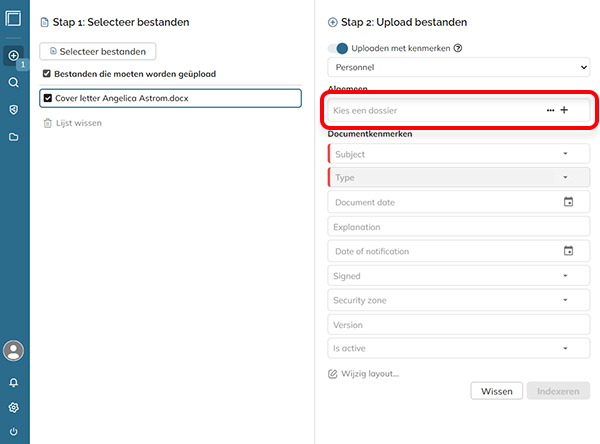Viewport: 600px width, 444px height.
Task: Click the power logout icon
Action: click(13, 432)
